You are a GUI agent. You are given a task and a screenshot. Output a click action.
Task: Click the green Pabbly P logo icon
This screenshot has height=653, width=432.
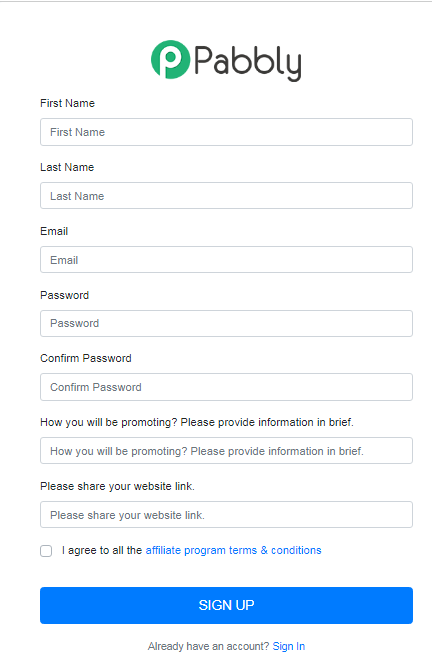click(170, 60)
